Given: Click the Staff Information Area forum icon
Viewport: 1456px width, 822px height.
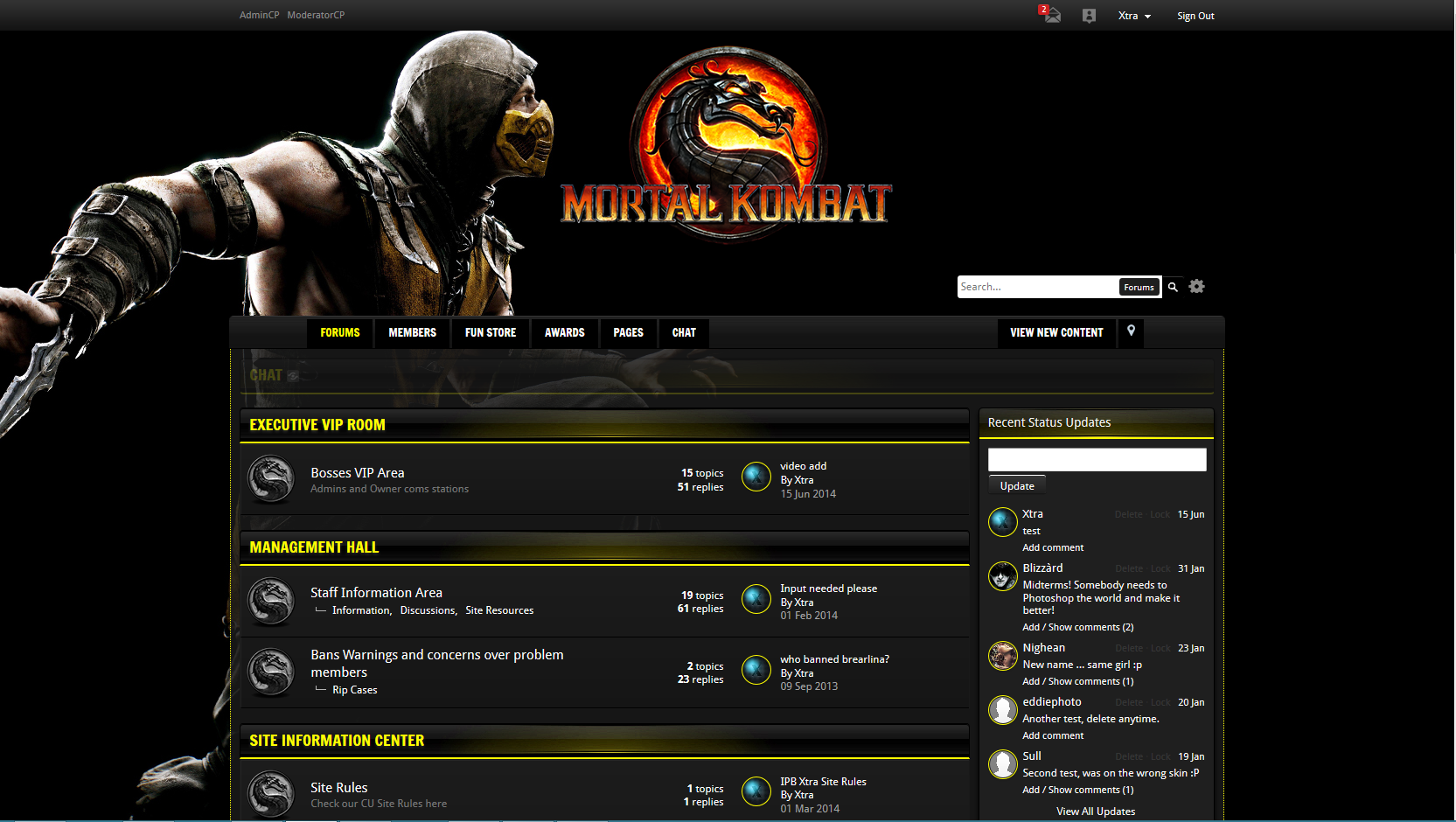Looking at the screenshot, I should (x=271, y=601).
